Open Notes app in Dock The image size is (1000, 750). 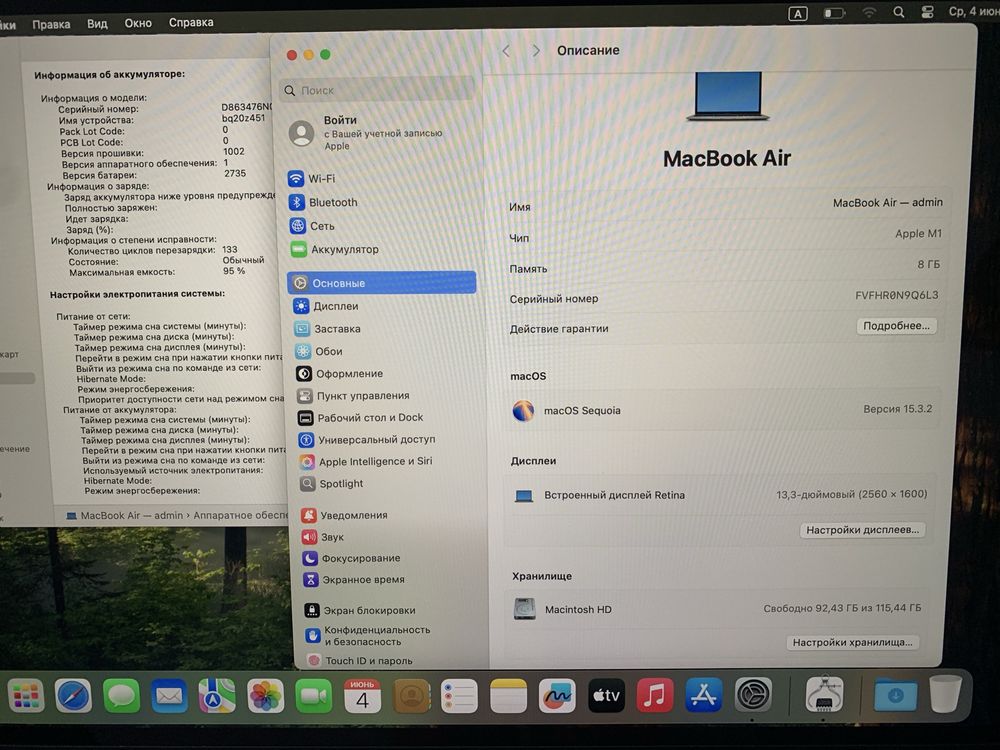[x=508, y=695]
